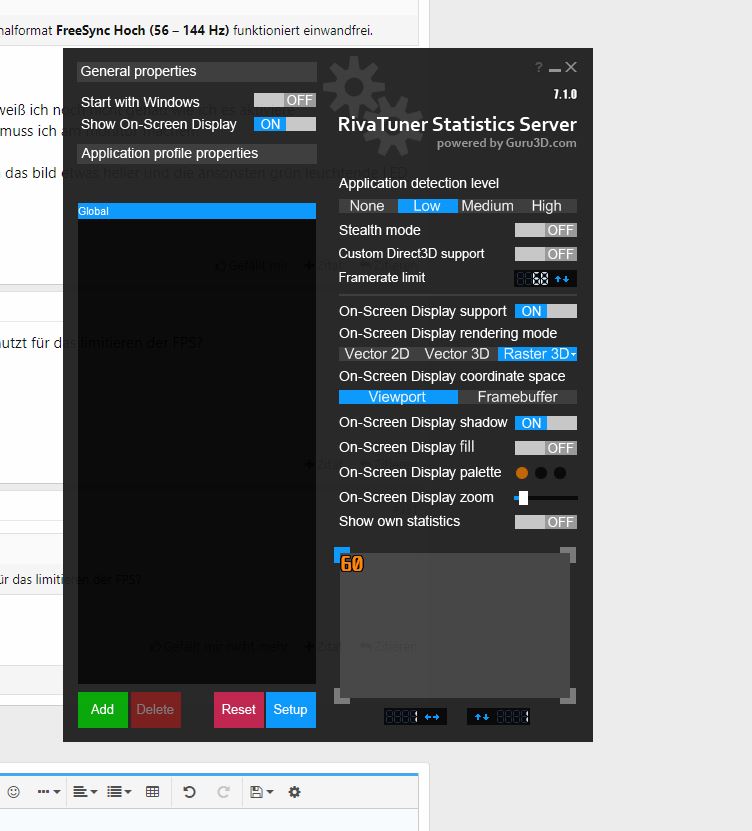Click the horizontal position left-right arrows
The height and width of the screenshot is (831, 752).
(432, 717)
